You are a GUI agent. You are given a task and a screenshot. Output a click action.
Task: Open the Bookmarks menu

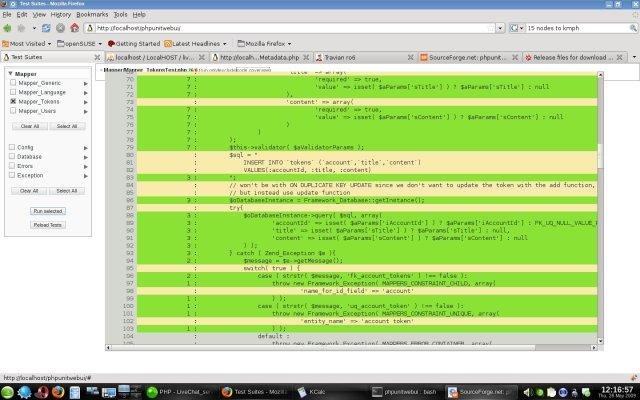(x=92, y=15)
